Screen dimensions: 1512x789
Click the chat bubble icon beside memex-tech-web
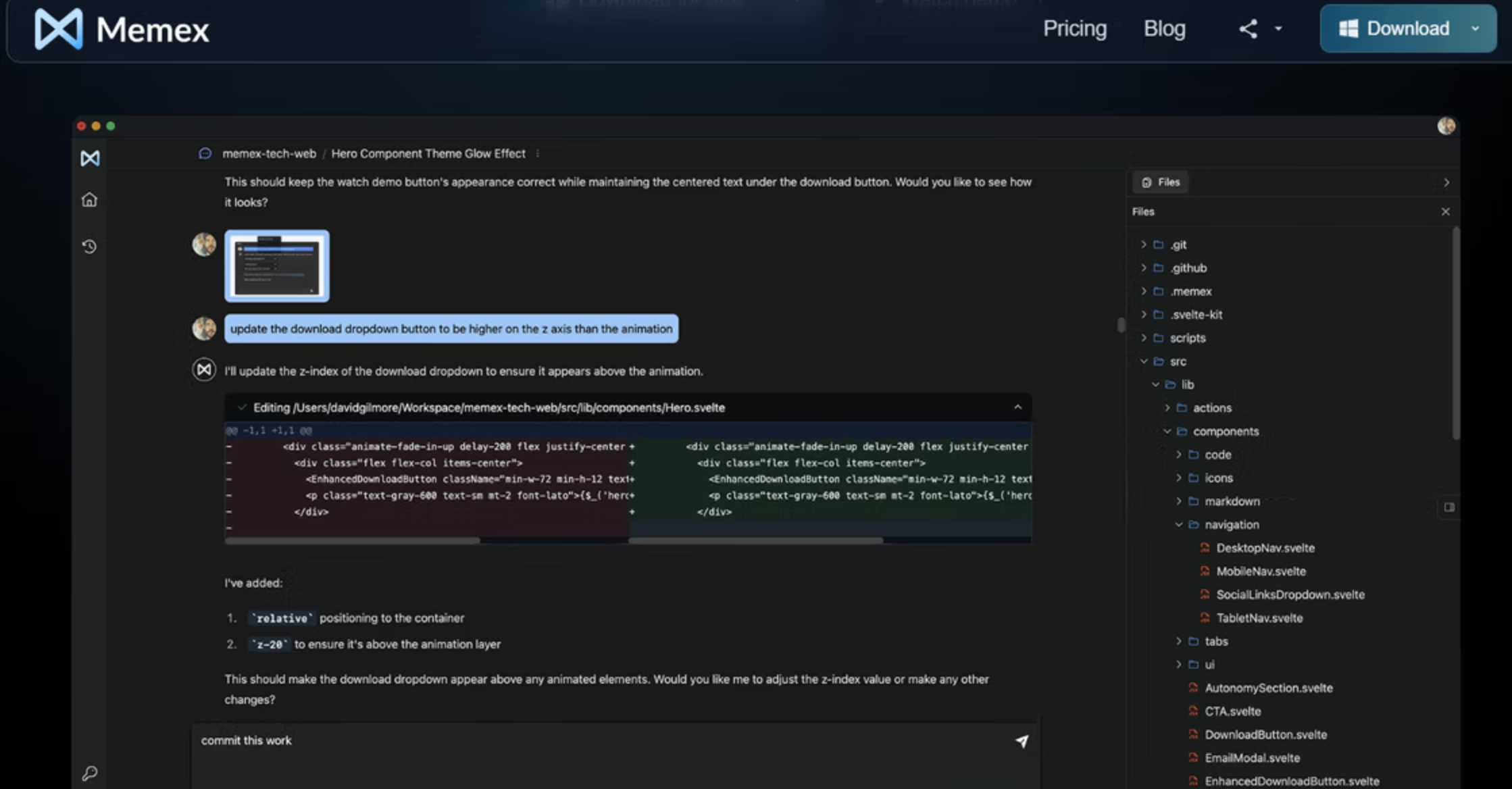click(x=205, y=153)
